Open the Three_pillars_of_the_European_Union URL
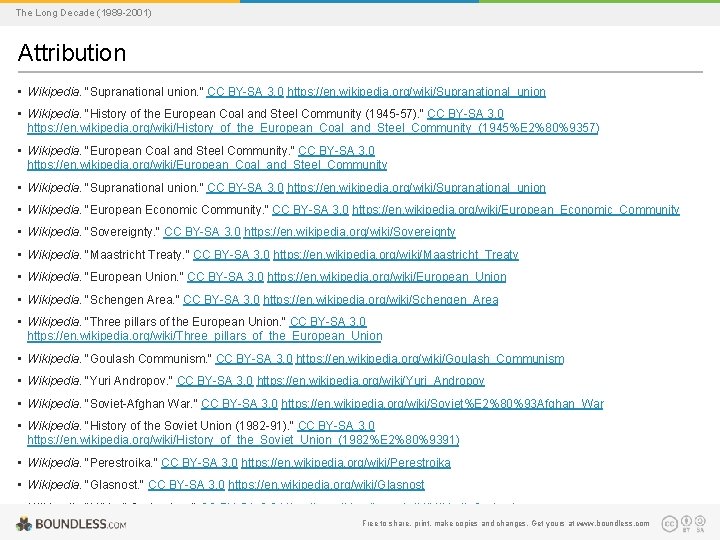Screen dimensions: 720x540 pyautogui.click(x=205, y=336)
